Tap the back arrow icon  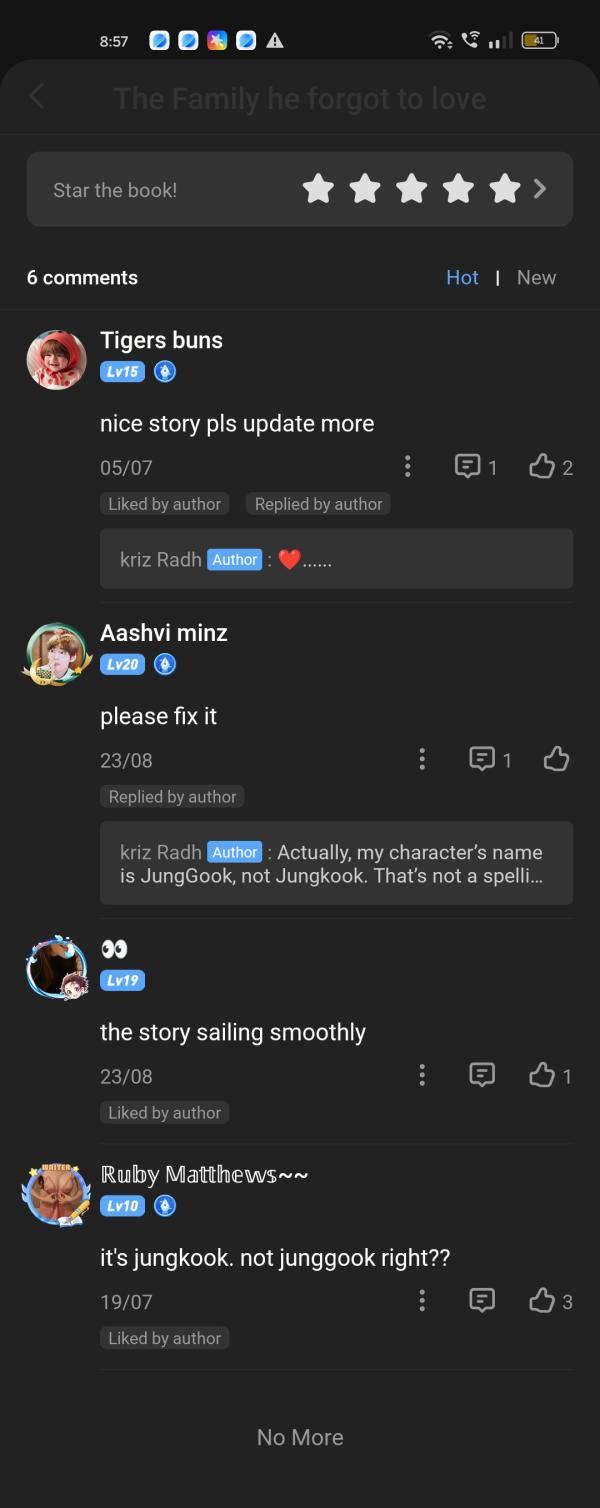pos(37,96)
